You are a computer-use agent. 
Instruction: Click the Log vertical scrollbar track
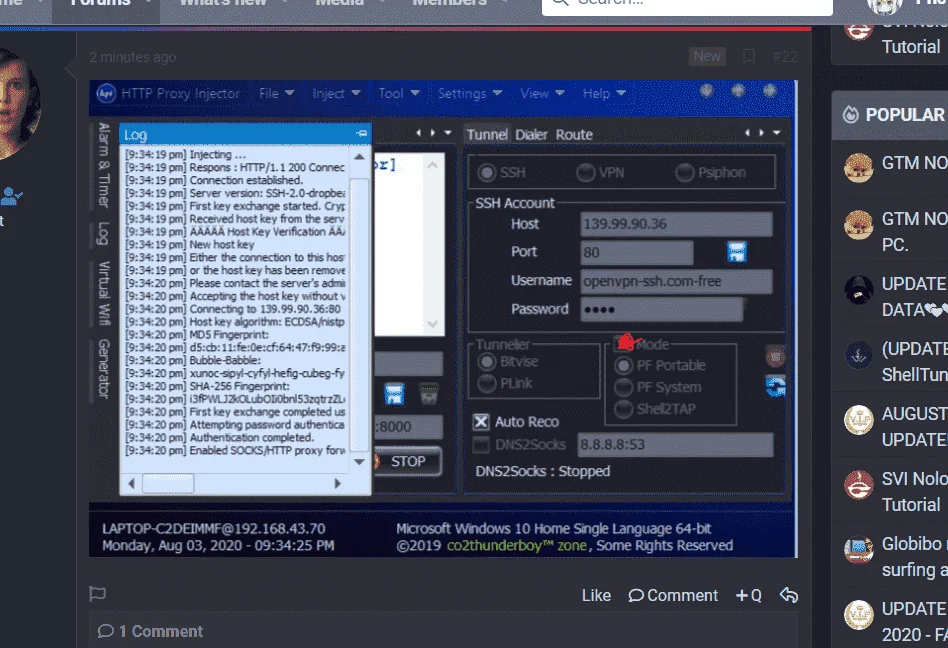[359, 314]
